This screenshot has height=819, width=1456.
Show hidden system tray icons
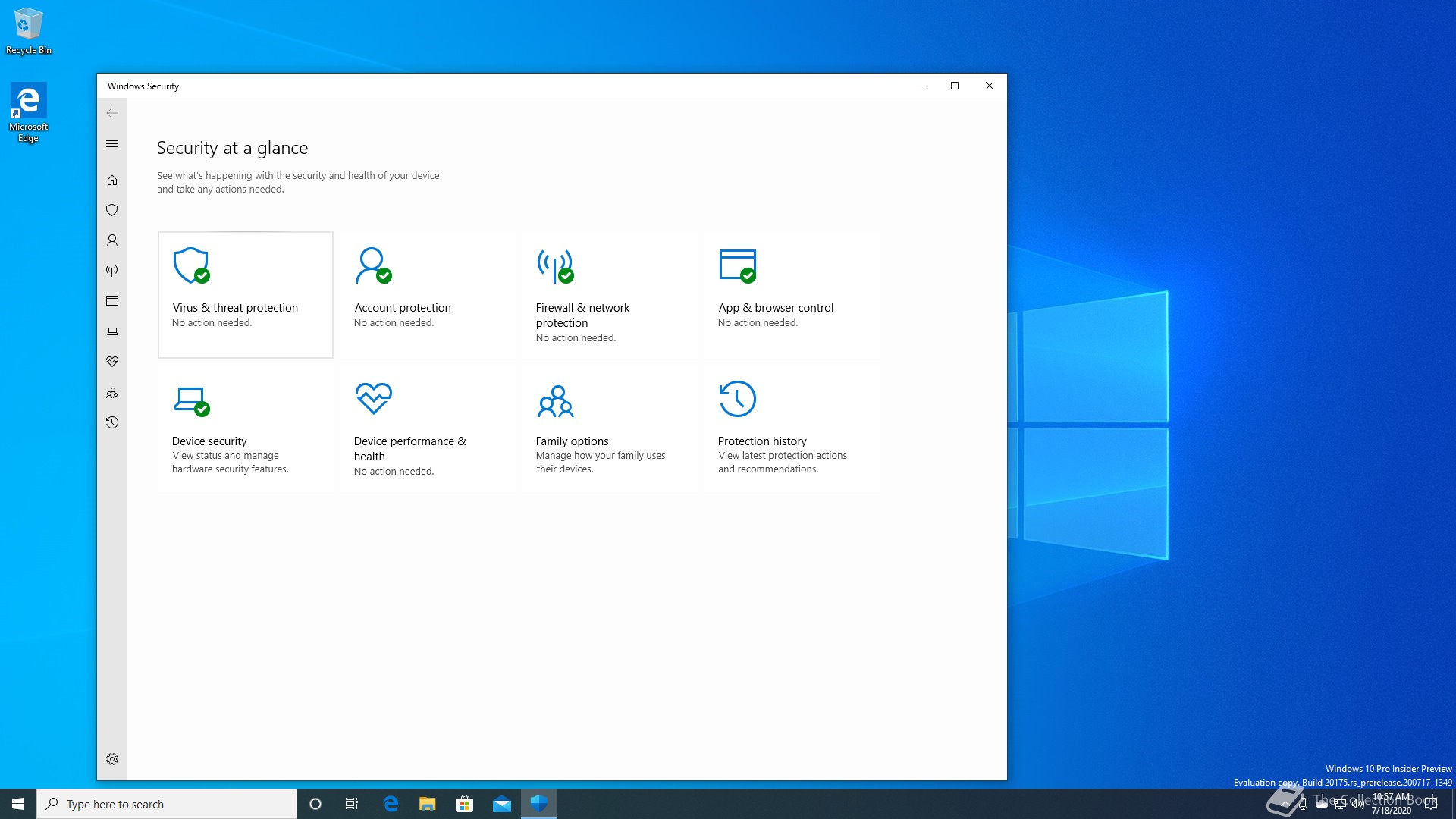coord(1285,804)
